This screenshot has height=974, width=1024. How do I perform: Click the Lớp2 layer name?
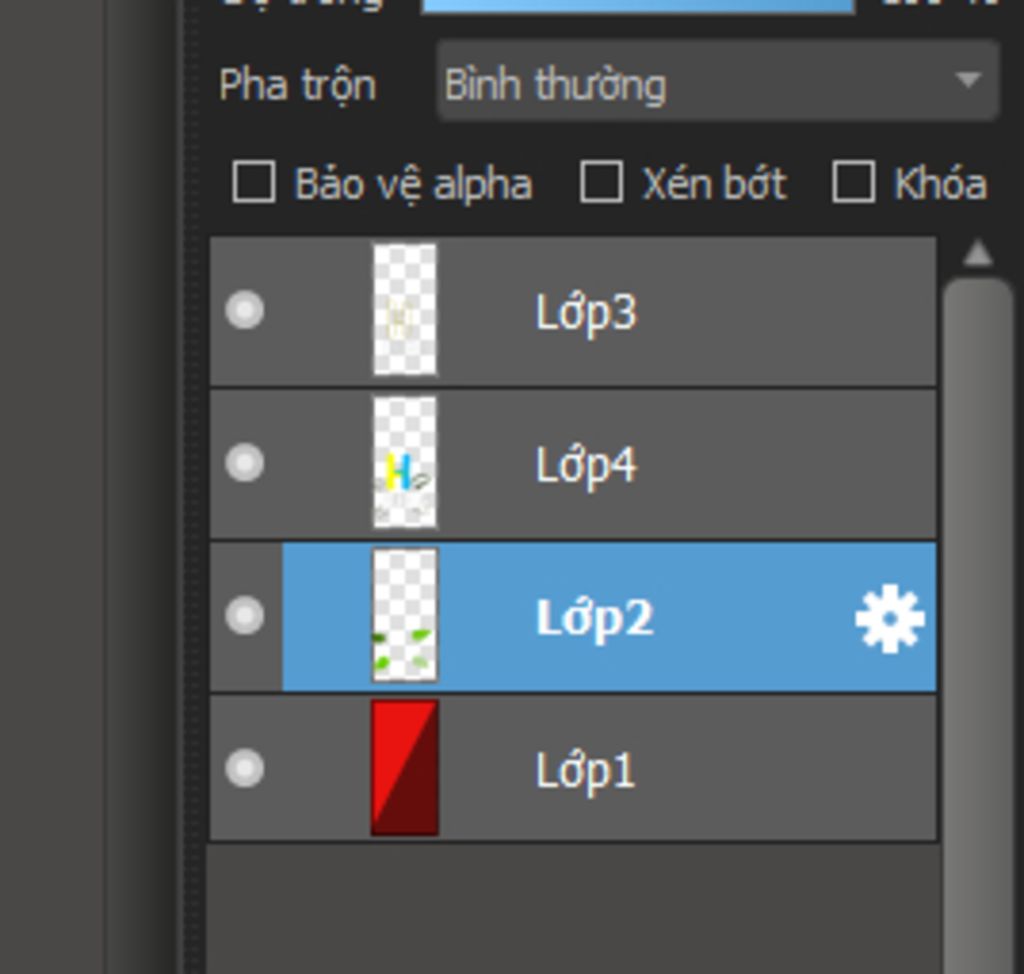594,618
